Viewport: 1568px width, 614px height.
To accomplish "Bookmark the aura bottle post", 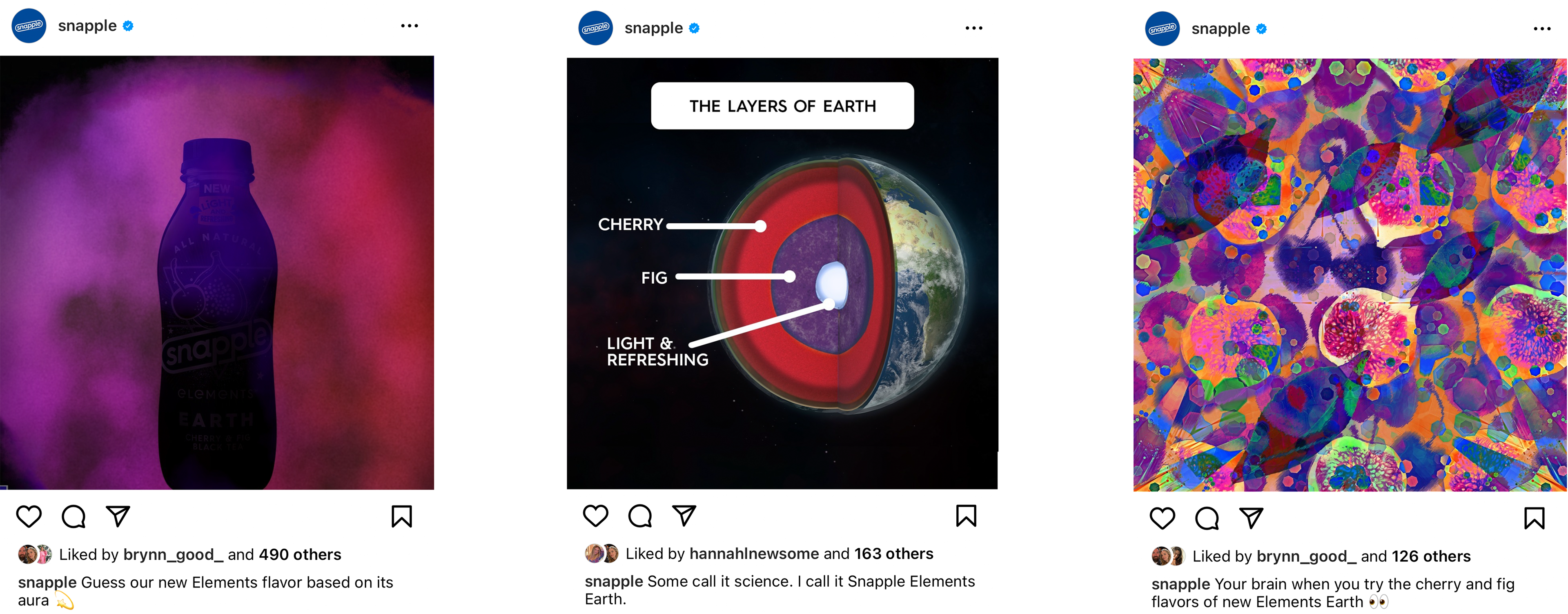I will (x=402, y=517).
